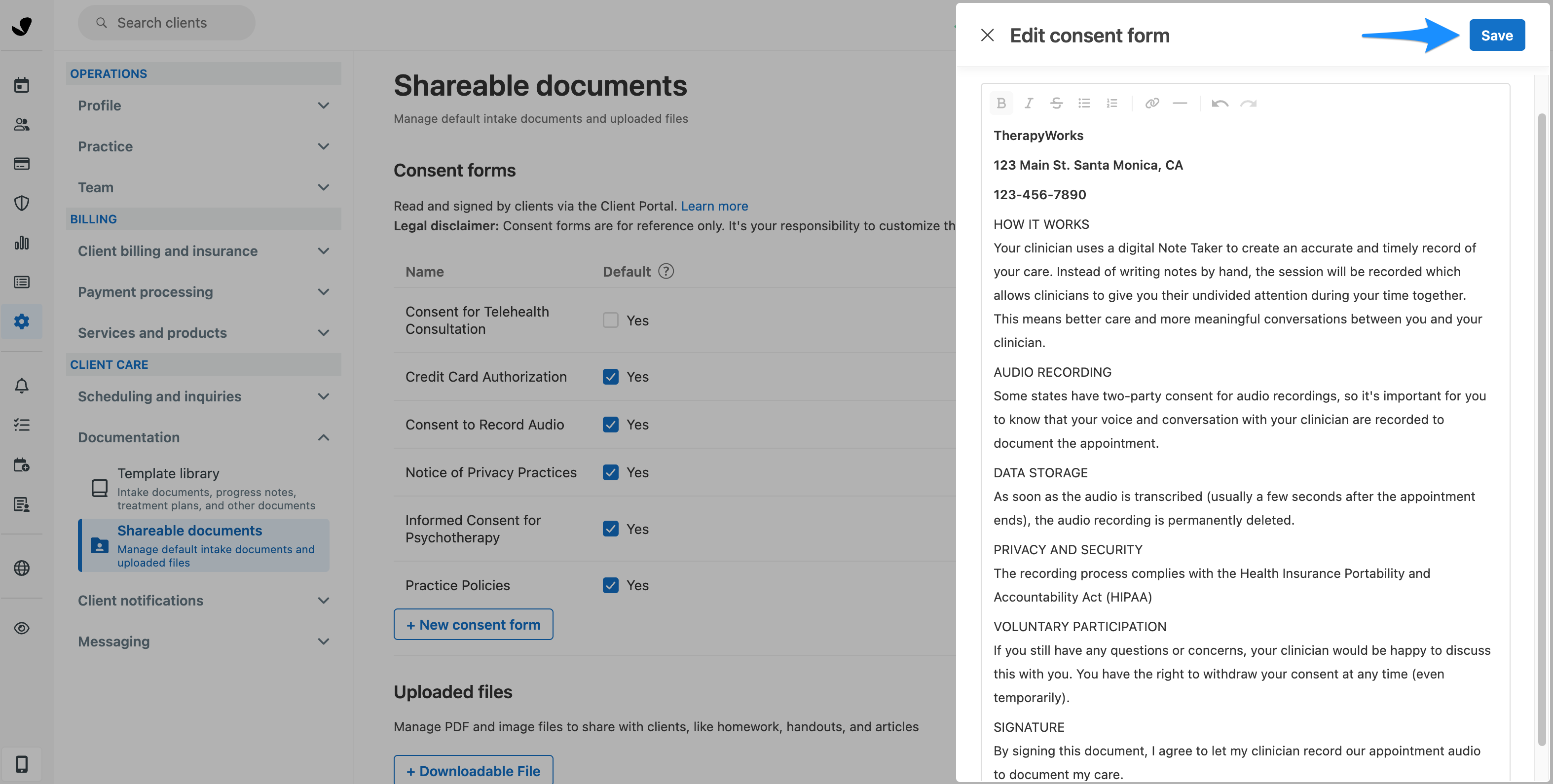Apply italic formatting in consent editor
This screenshot has width=1553, height=784.
pos(1029,103)
